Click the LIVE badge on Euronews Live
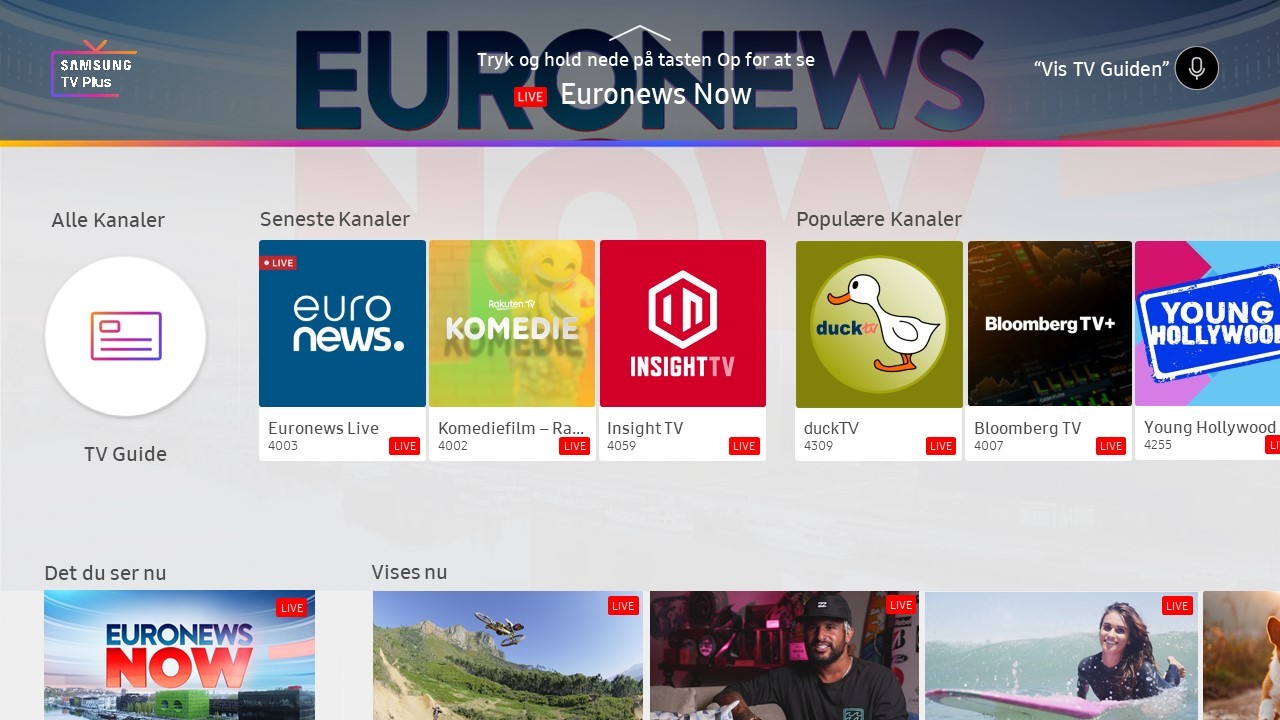This screenshot has height=720, width=1280. (x=404, y=446)
